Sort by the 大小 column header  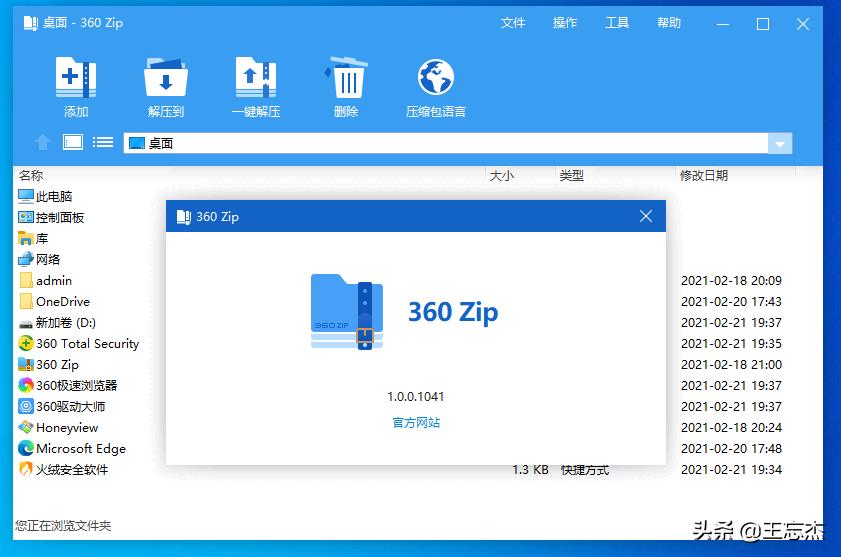[x=502, y=175]
